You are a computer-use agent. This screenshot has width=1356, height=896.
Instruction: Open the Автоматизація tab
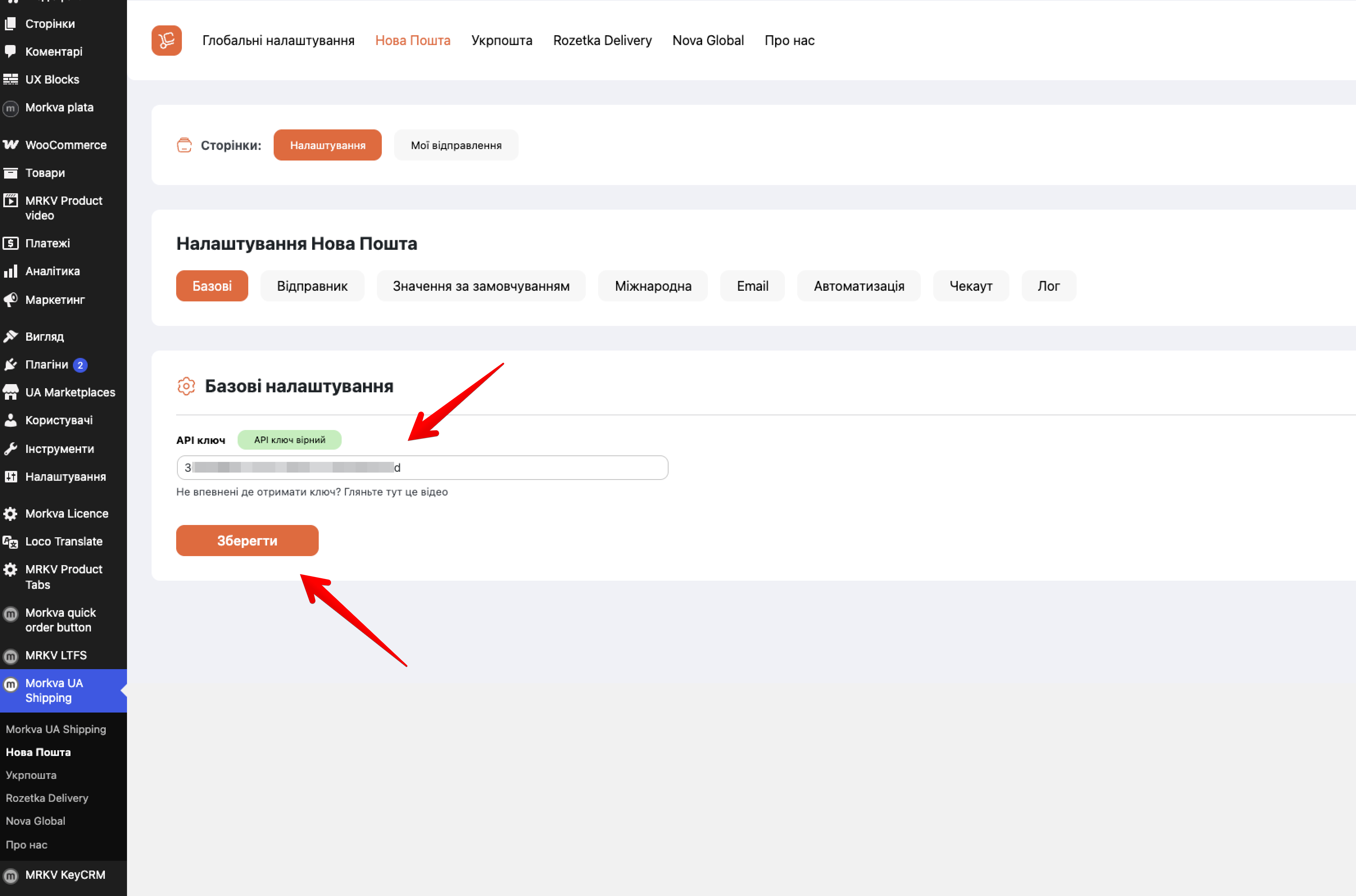(859, 286)
